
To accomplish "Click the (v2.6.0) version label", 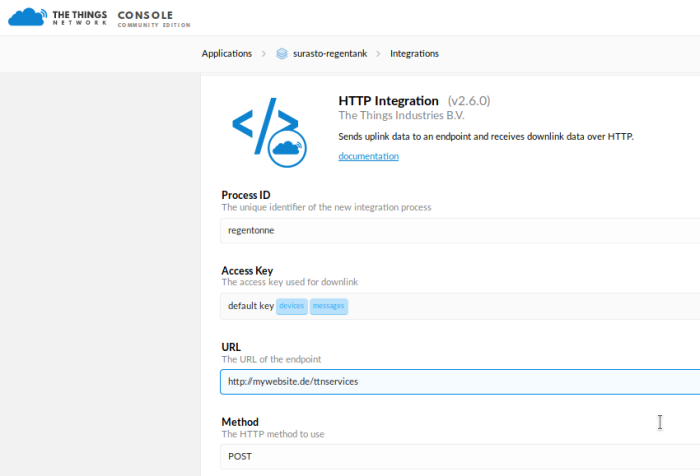I will coord(469,101).
